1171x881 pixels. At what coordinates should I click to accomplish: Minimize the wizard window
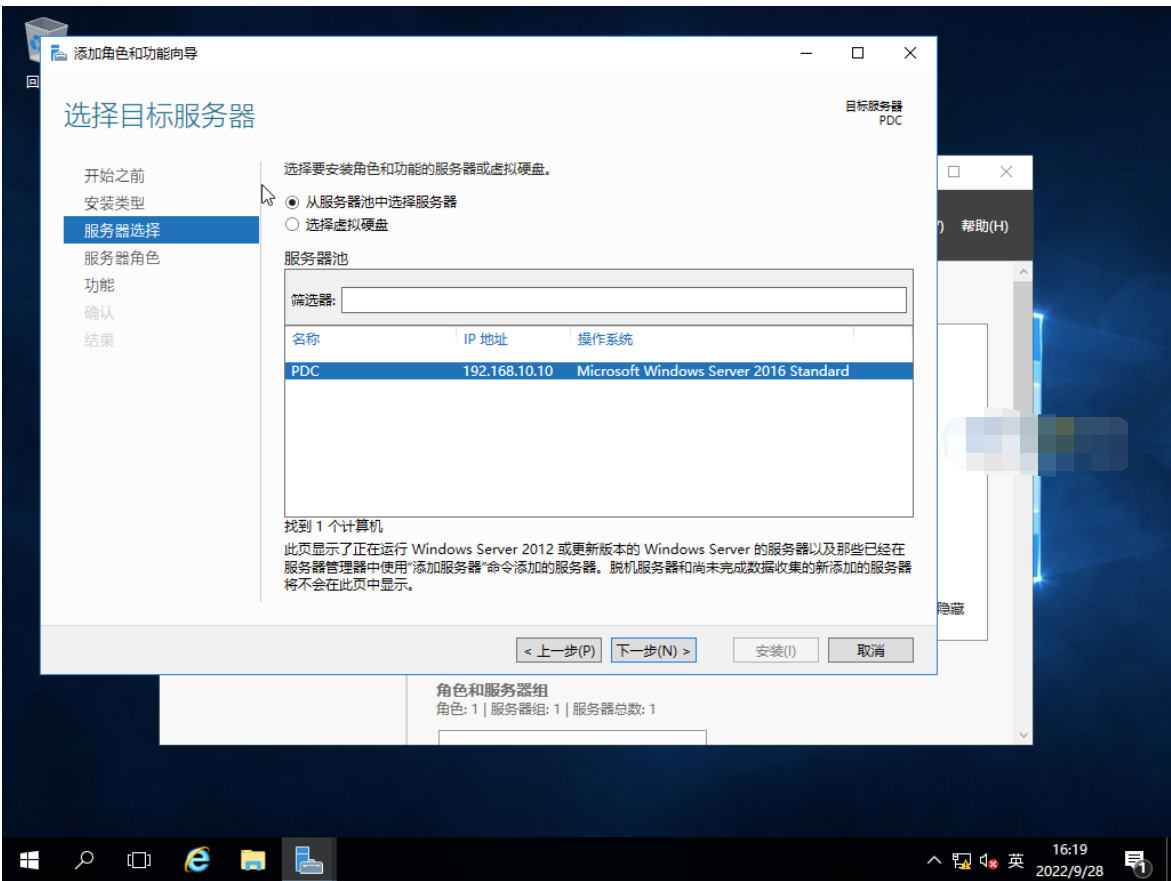[x=807, y=53]
